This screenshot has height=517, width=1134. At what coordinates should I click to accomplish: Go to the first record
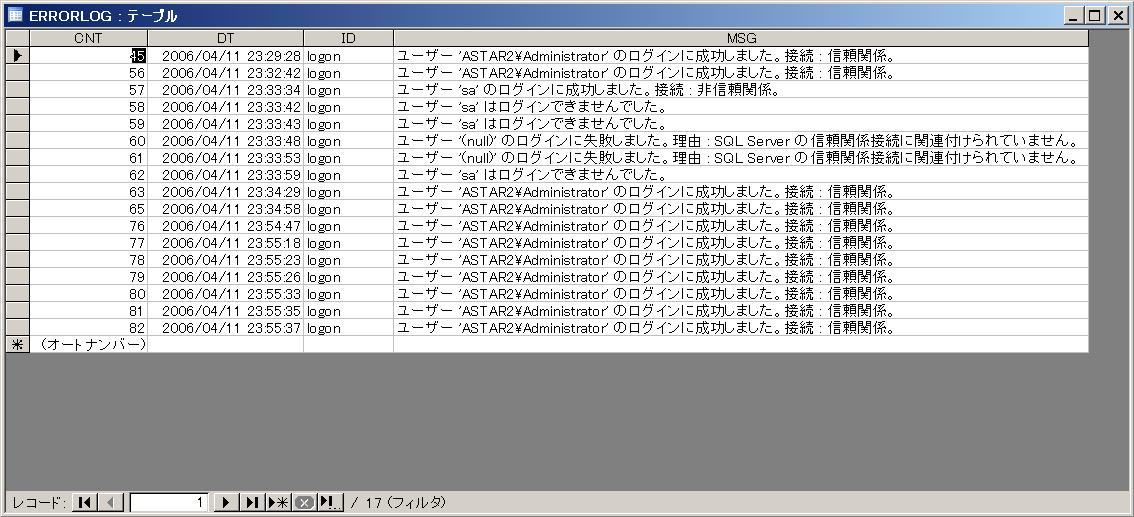pos(85,502)
